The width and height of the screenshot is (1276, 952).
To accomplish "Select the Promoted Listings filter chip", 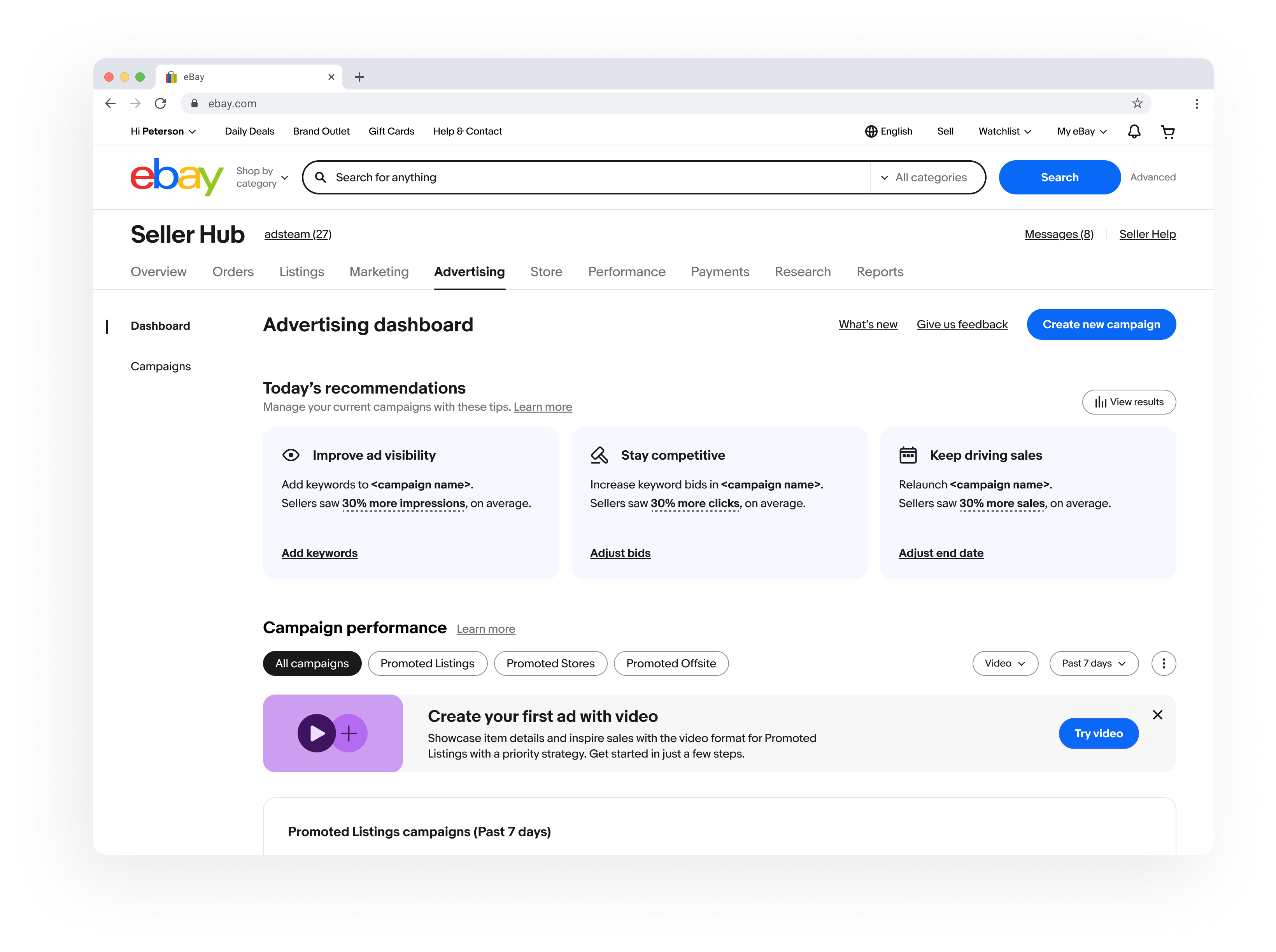I will pos(427,663).
